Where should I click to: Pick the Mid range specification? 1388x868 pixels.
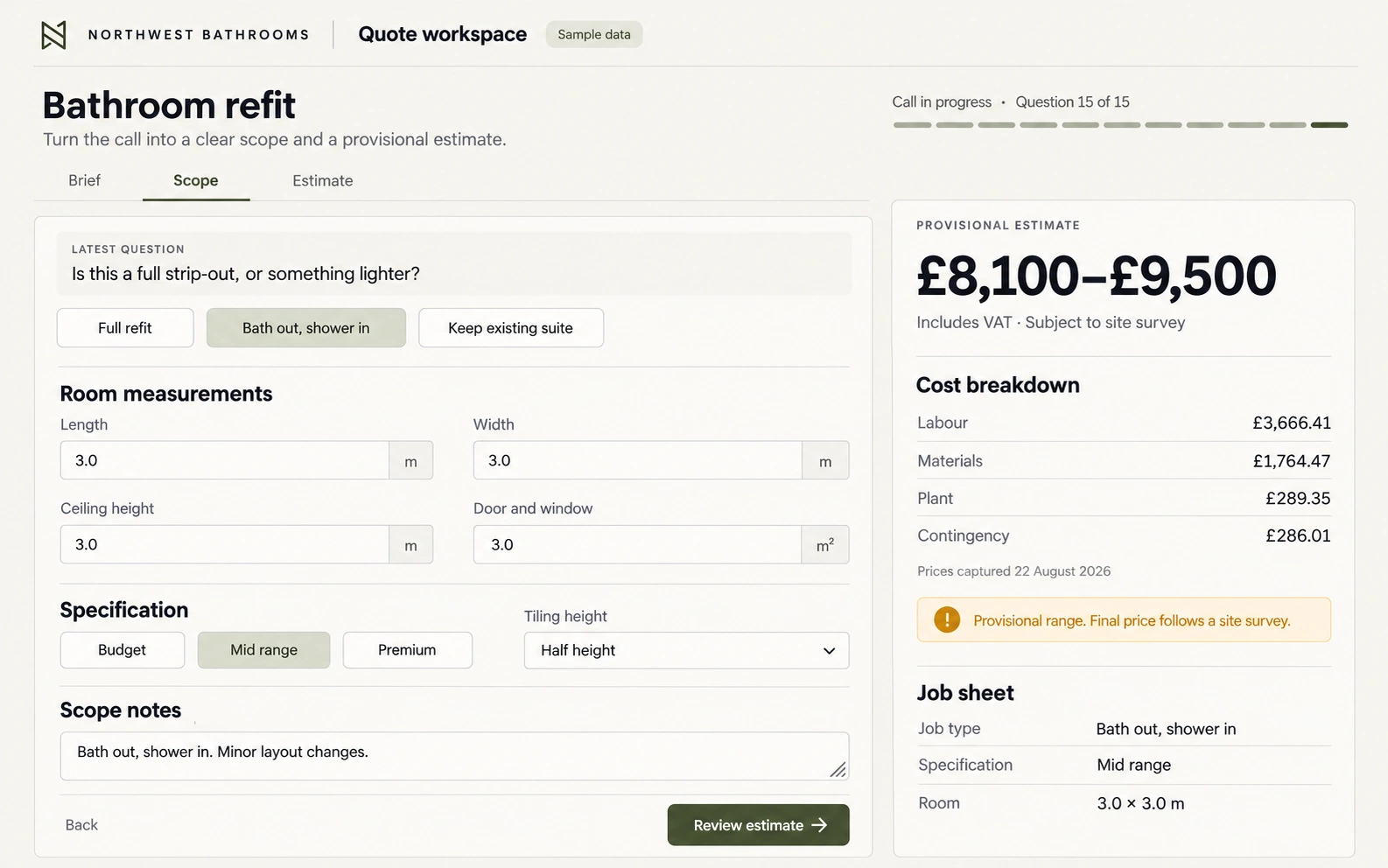pos(263,650)
